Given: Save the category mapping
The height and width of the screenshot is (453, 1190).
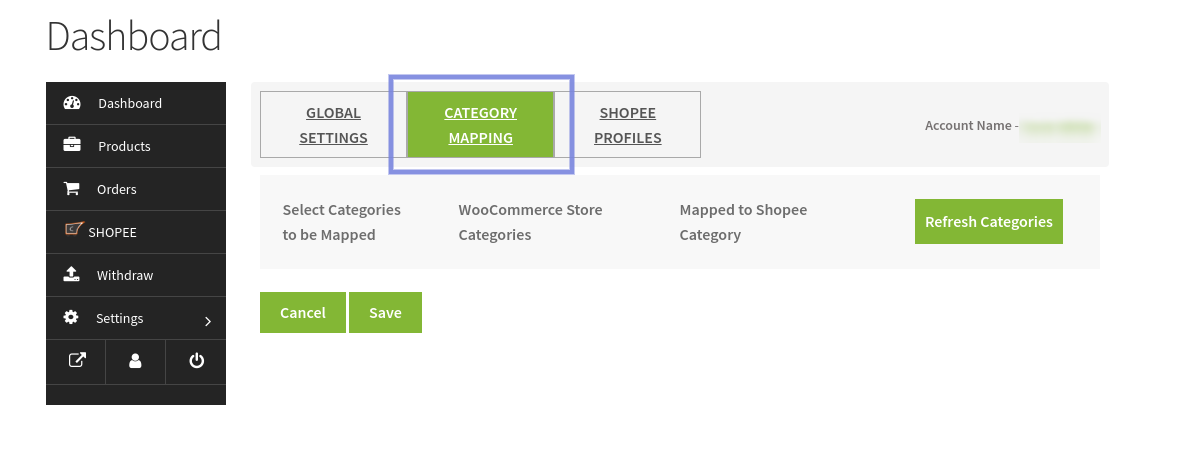Looking at the screenshot, I should point(385,312).
